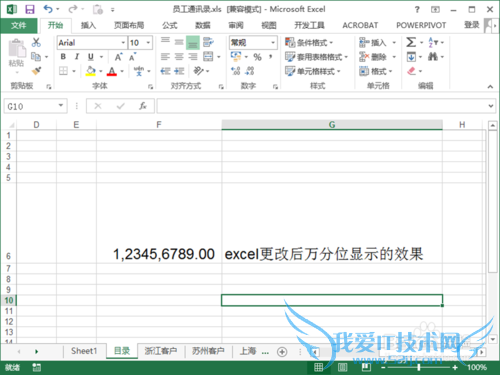Collapse the ribbon with chevron
The image size is (500, 375).
click(490, 87)
